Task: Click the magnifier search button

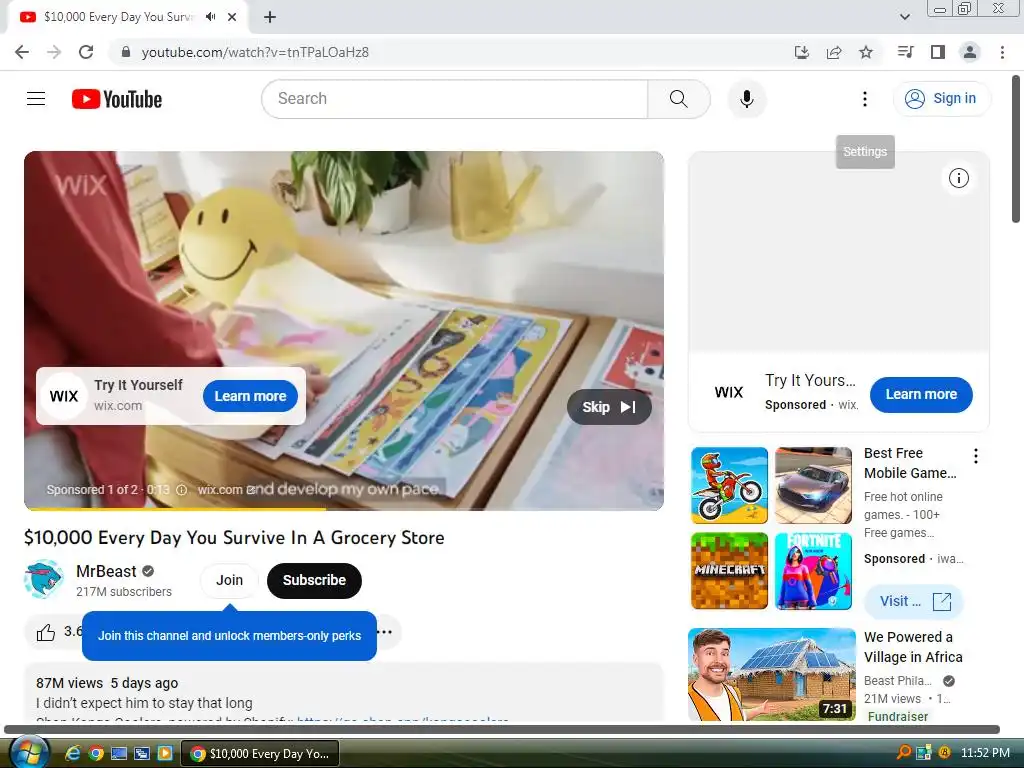Action: [x=679, y=99]
